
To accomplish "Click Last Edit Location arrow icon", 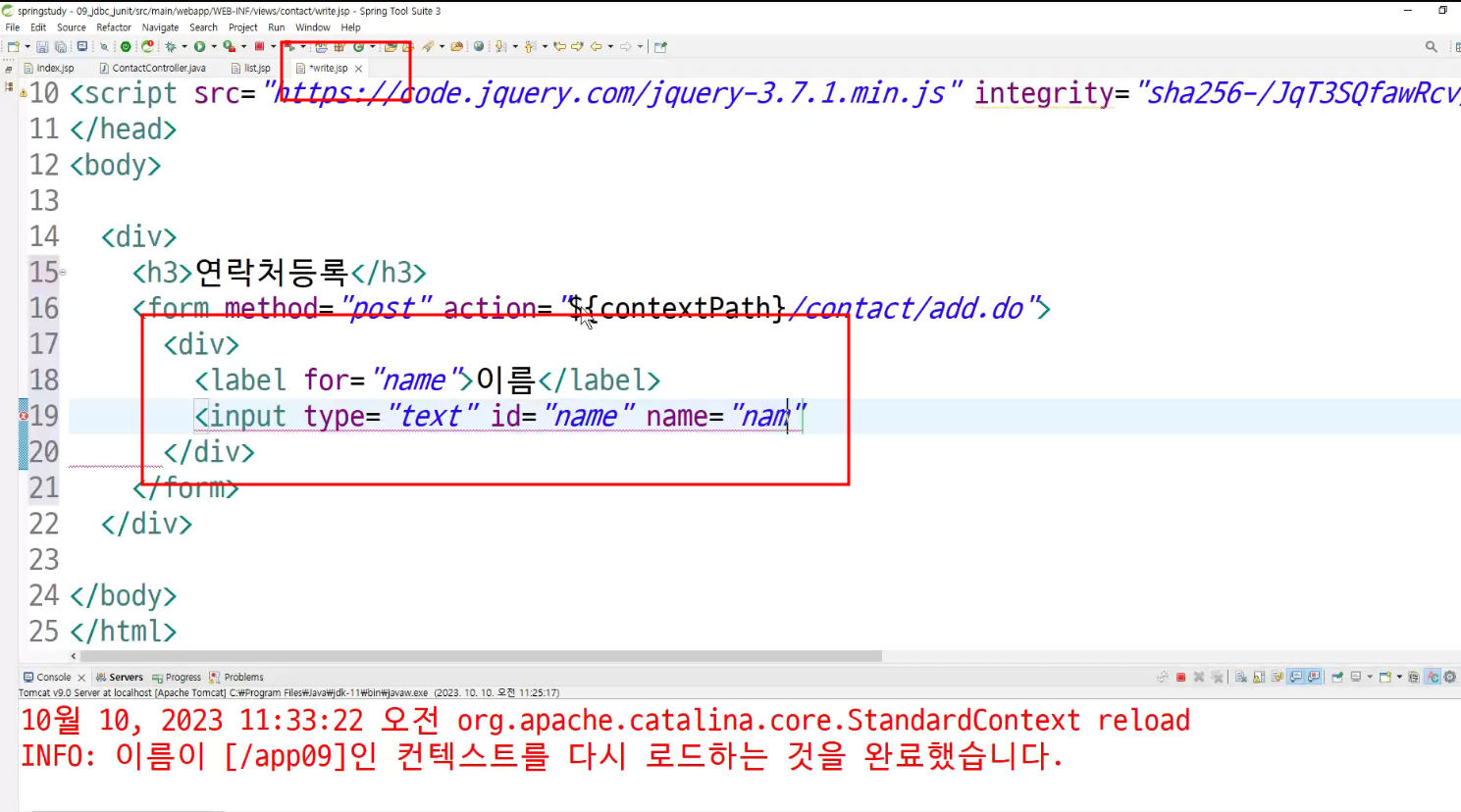I will tap(559, 46).
